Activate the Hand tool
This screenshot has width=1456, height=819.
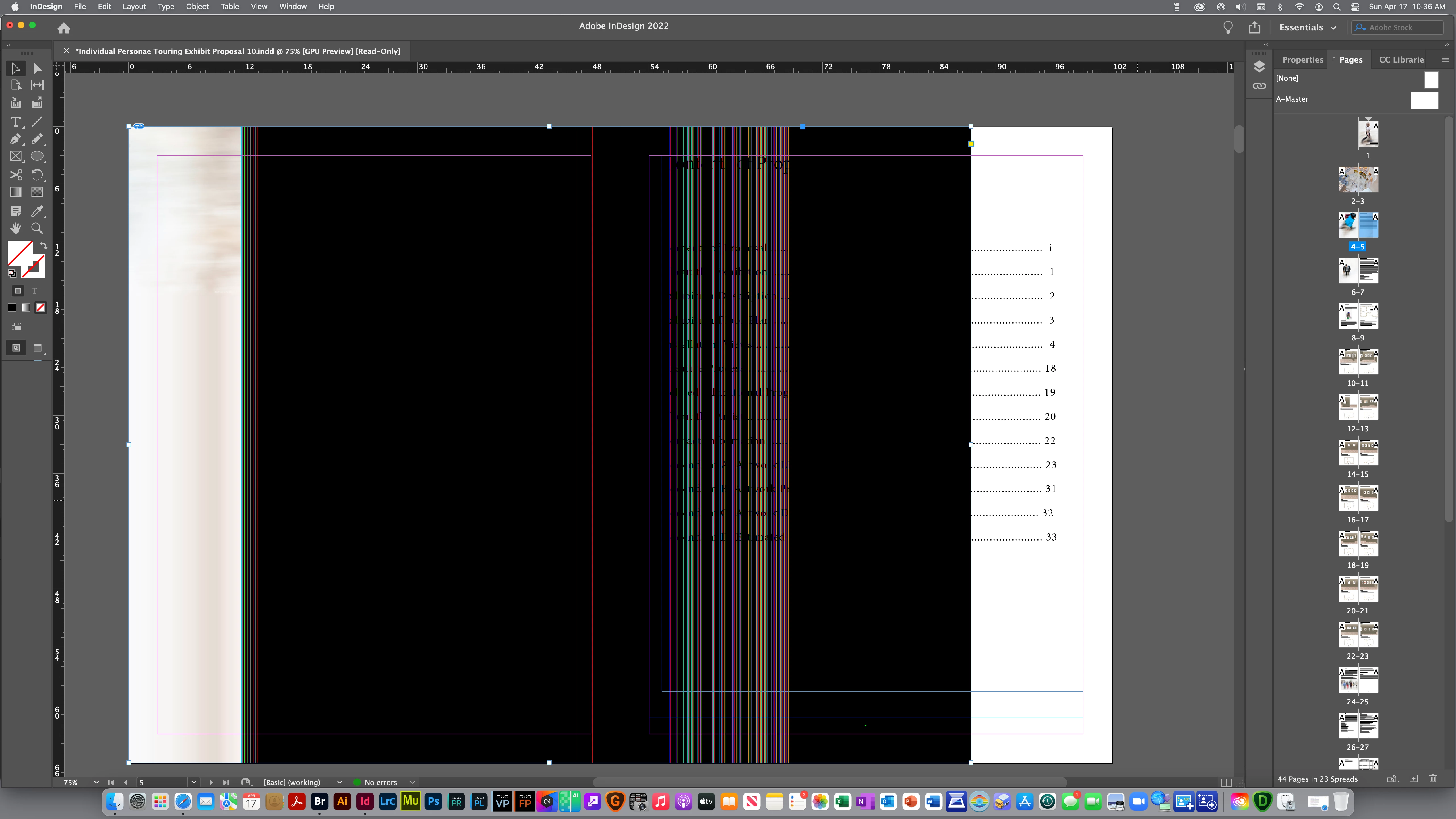click(15, 228)
